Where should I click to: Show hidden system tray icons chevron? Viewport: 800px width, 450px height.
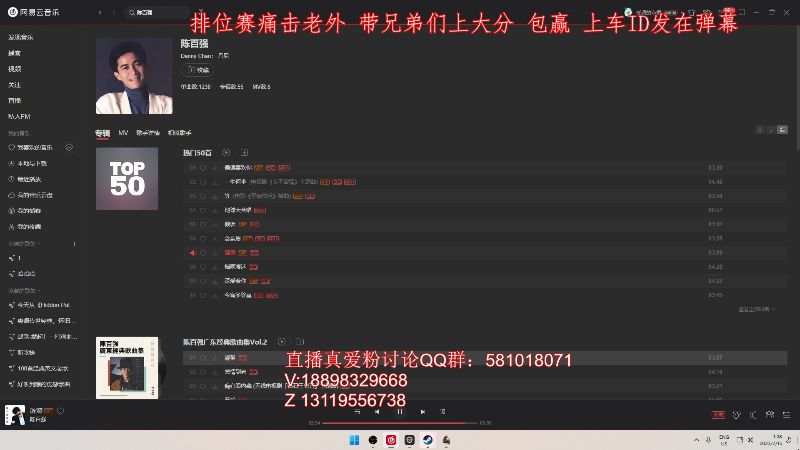pyautogui.click(x=696, y=440)
